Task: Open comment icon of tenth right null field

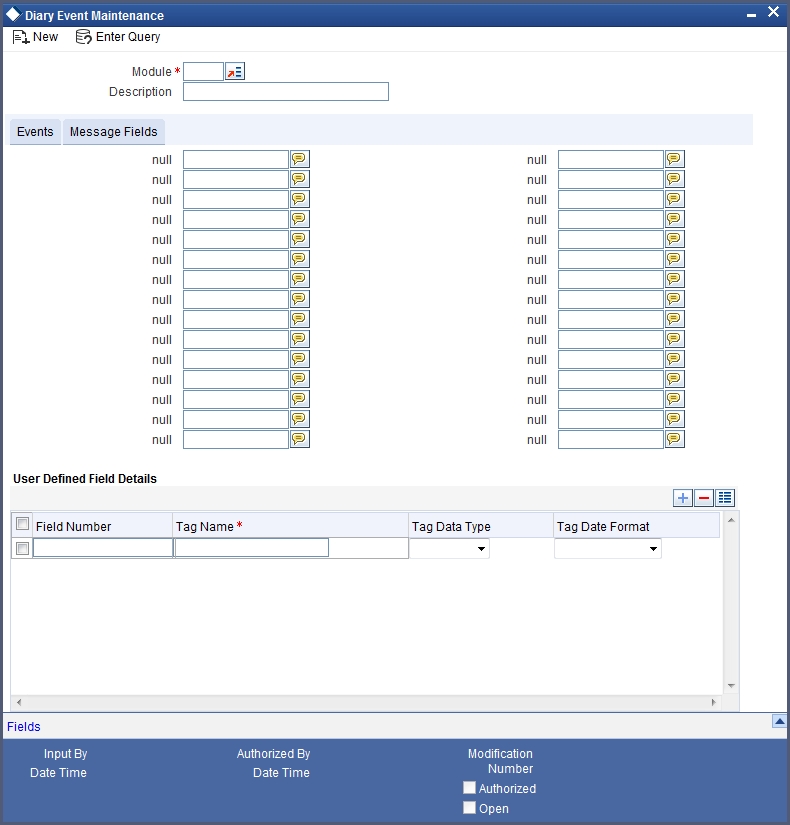Action: 675,339
